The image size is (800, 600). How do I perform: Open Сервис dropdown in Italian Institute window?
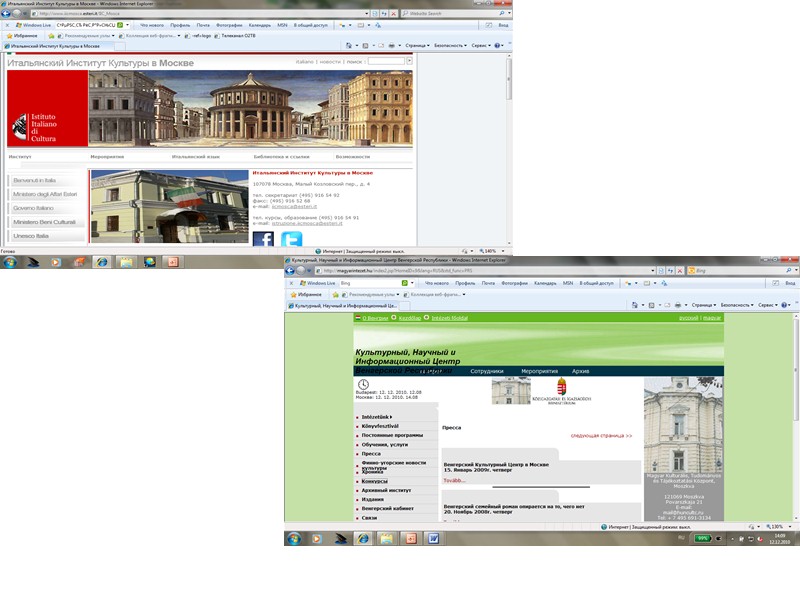[x=481, y=45]
